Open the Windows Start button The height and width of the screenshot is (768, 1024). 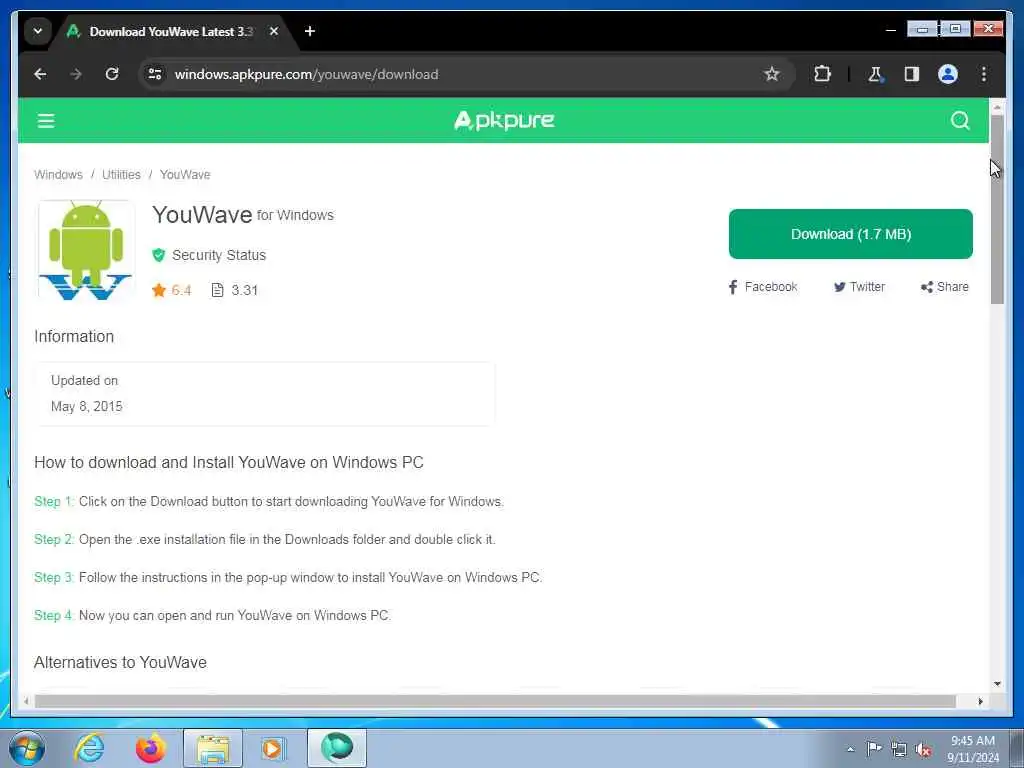[27, 748]
